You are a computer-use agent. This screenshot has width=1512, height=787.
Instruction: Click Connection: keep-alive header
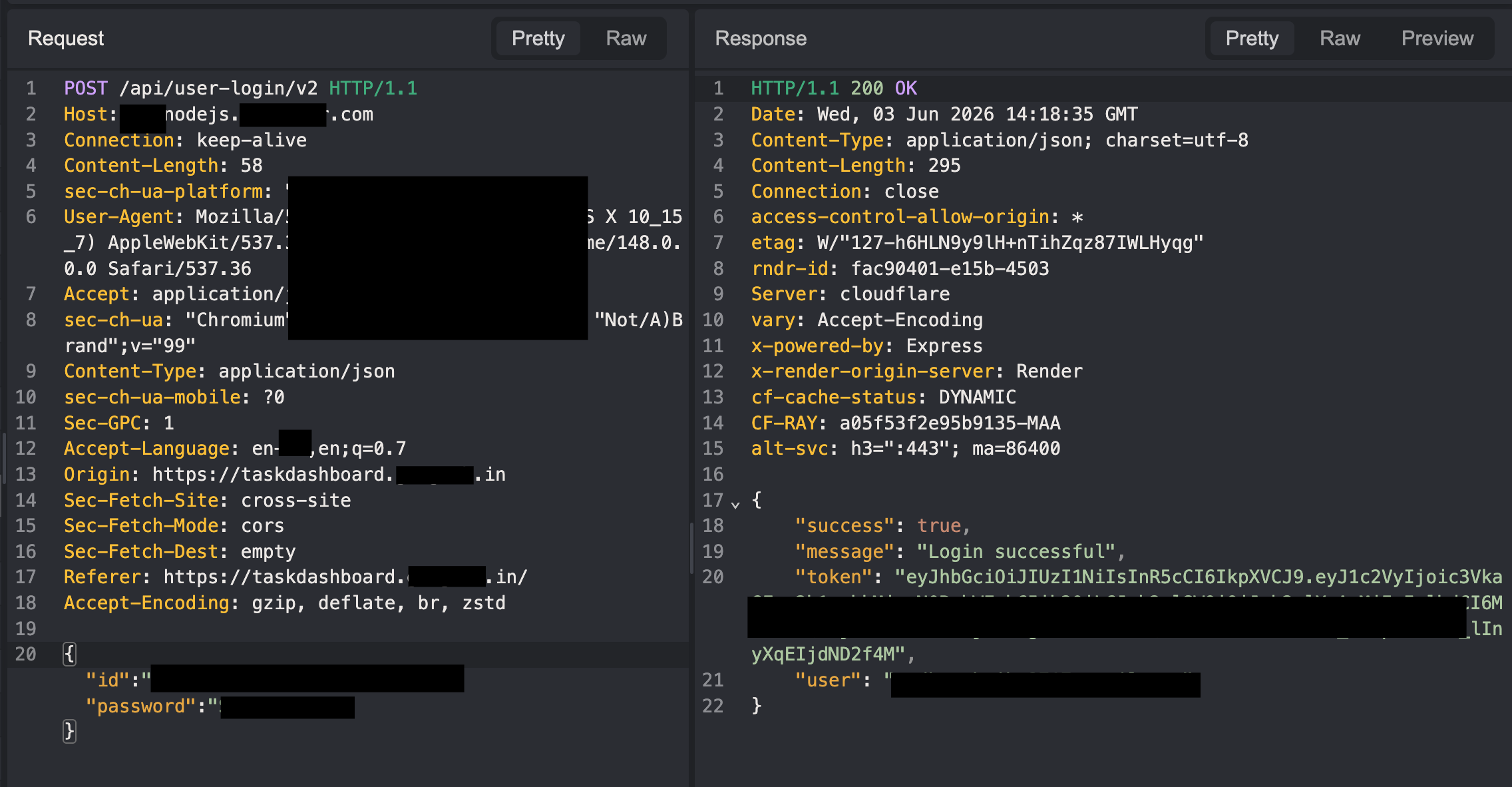[x=185, y=140]
